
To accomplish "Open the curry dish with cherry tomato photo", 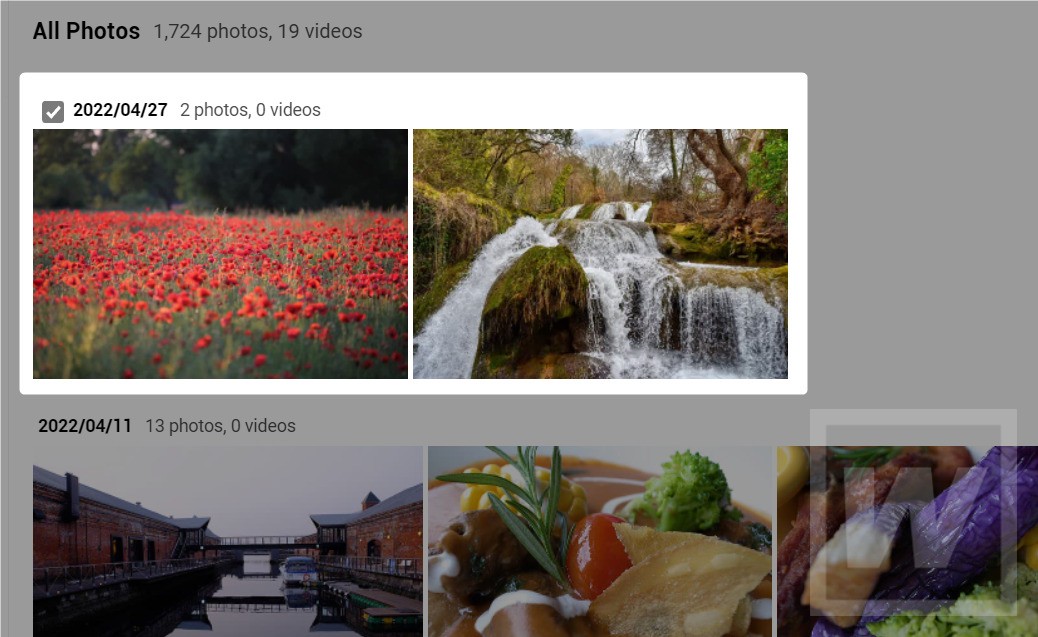I will click(600, 542).
